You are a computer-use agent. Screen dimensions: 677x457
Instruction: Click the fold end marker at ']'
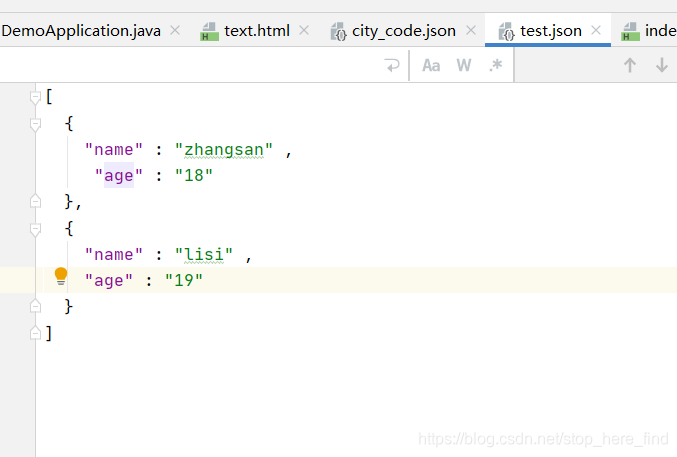tap(35, 333)
